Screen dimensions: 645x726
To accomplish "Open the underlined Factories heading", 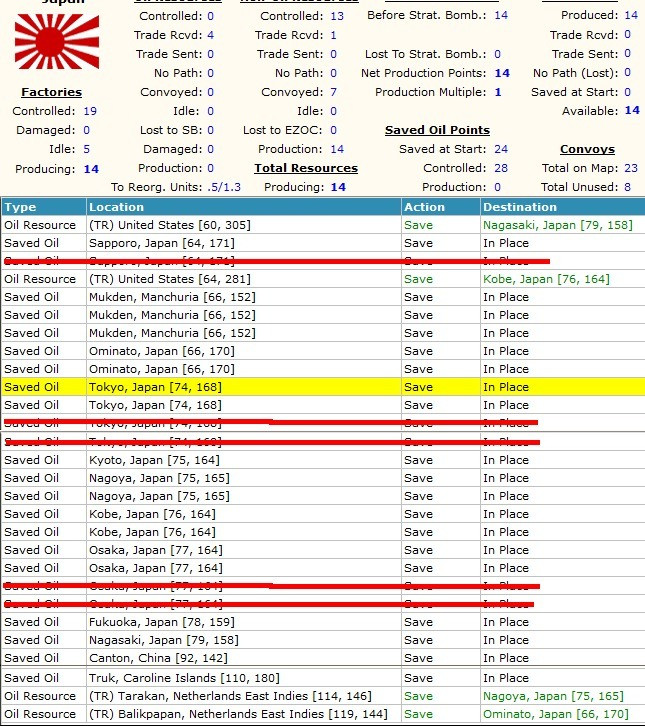I will coord(51,92).
